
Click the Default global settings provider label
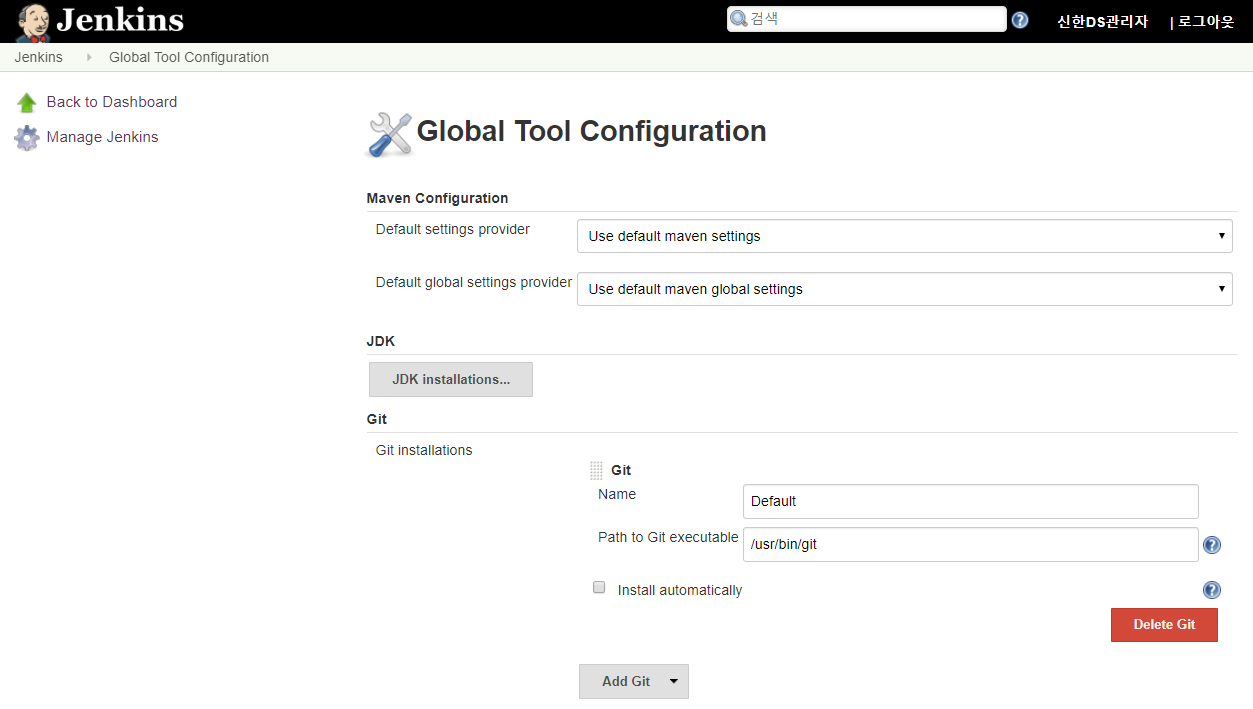[x=474, y=282]
